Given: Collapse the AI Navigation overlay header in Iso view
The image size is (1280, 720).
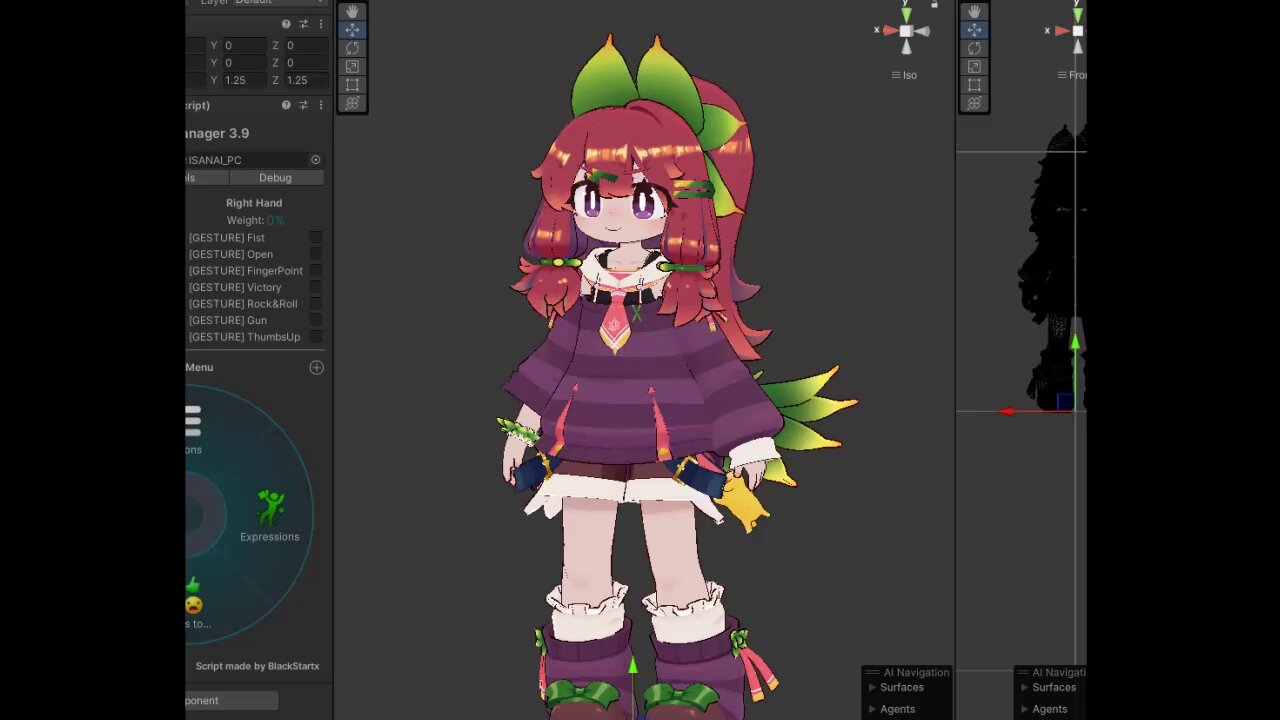Looking at the screenshot, I should click(x=908, y=673).
